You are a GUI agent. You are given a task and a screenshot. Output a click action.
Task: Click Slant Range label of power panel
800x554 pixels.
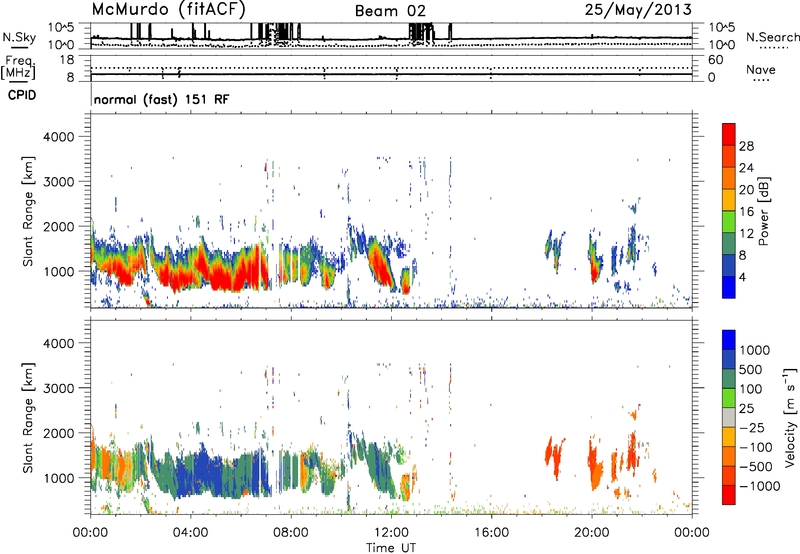click(x=28, y=211)
